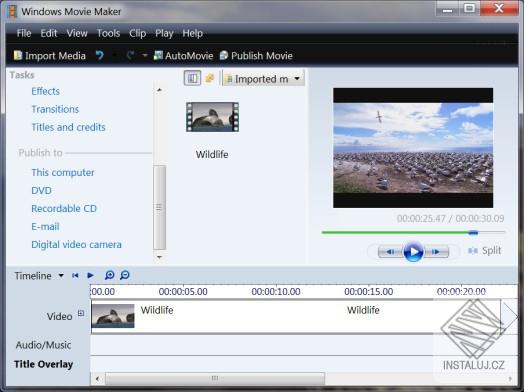
Task: Click the timeline horizontal scrollbar thumb
Action: [215, 379]
